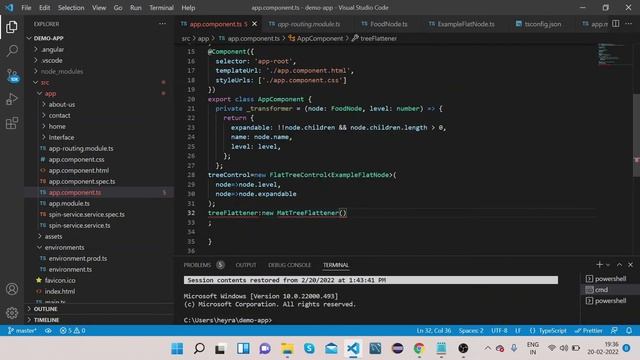Click the Prettier status bar item
The width and height of the screenshot is (640, 360).
tap(588, 331)
